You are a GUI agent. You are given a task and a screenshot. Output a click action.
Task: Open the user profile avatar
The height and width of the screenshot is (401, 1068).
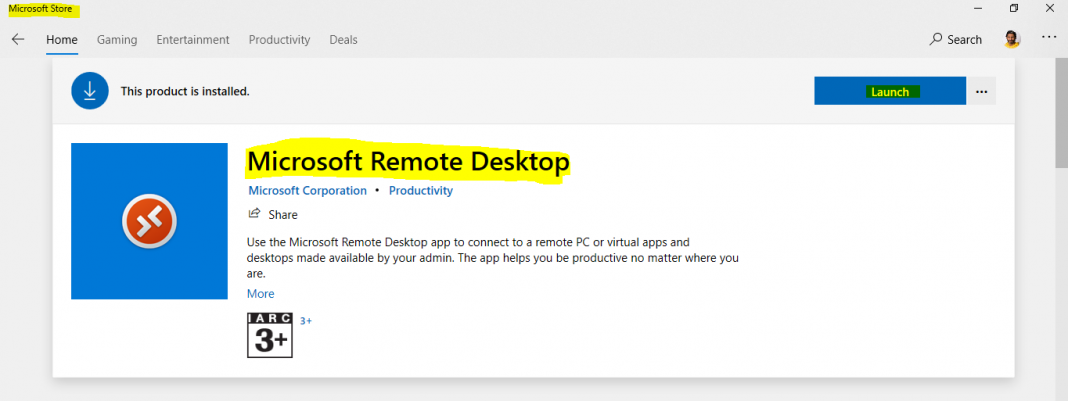click(x=1012, y=39)
